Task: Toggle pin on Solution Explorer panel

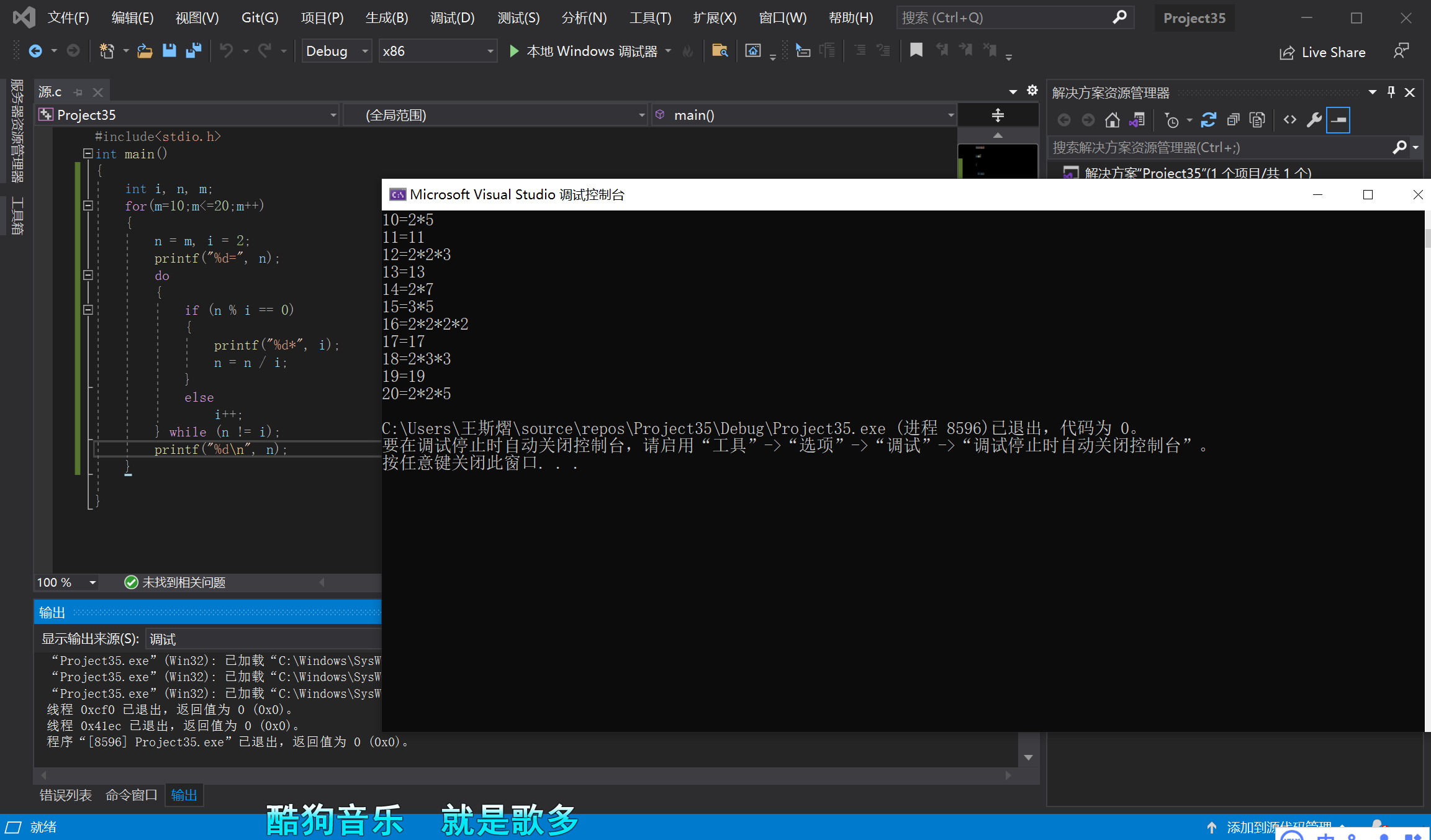Action: coord(1391,93)
